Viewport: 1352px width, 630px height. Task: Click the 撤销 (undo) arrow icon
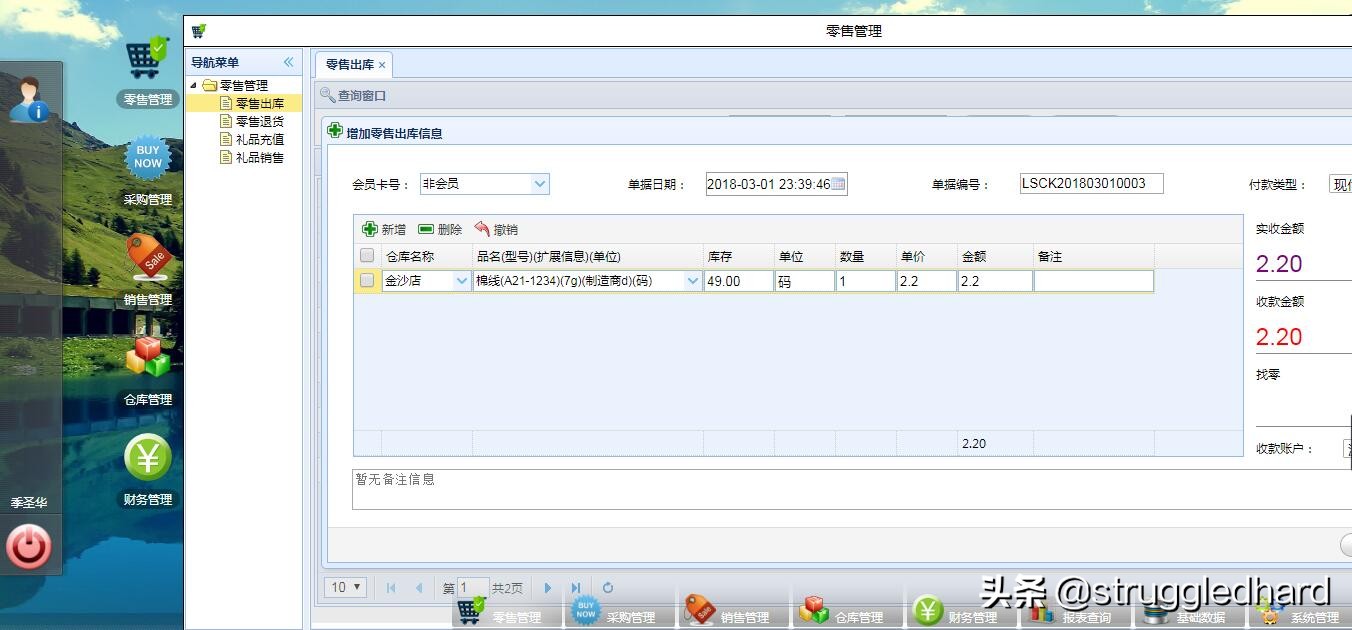tap(481, 228)
